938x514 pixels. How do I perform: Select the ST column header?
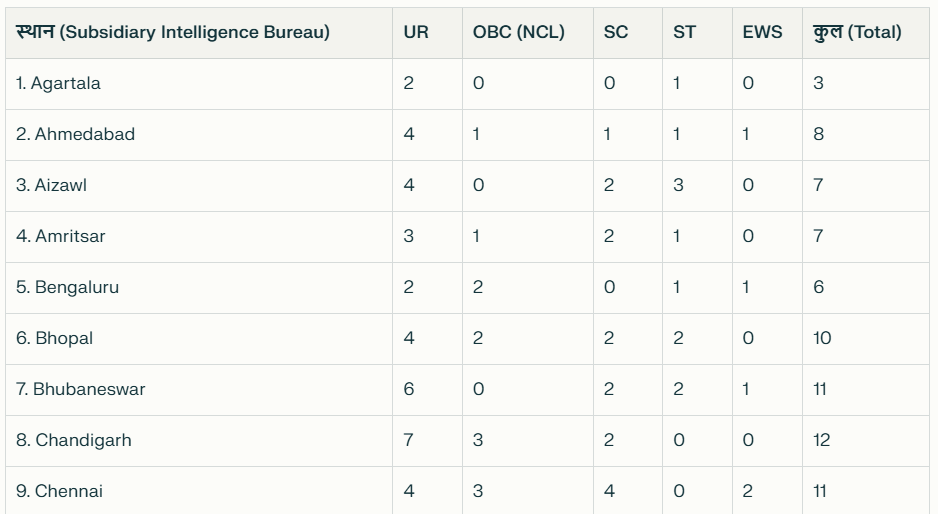(x=684, y=32)
